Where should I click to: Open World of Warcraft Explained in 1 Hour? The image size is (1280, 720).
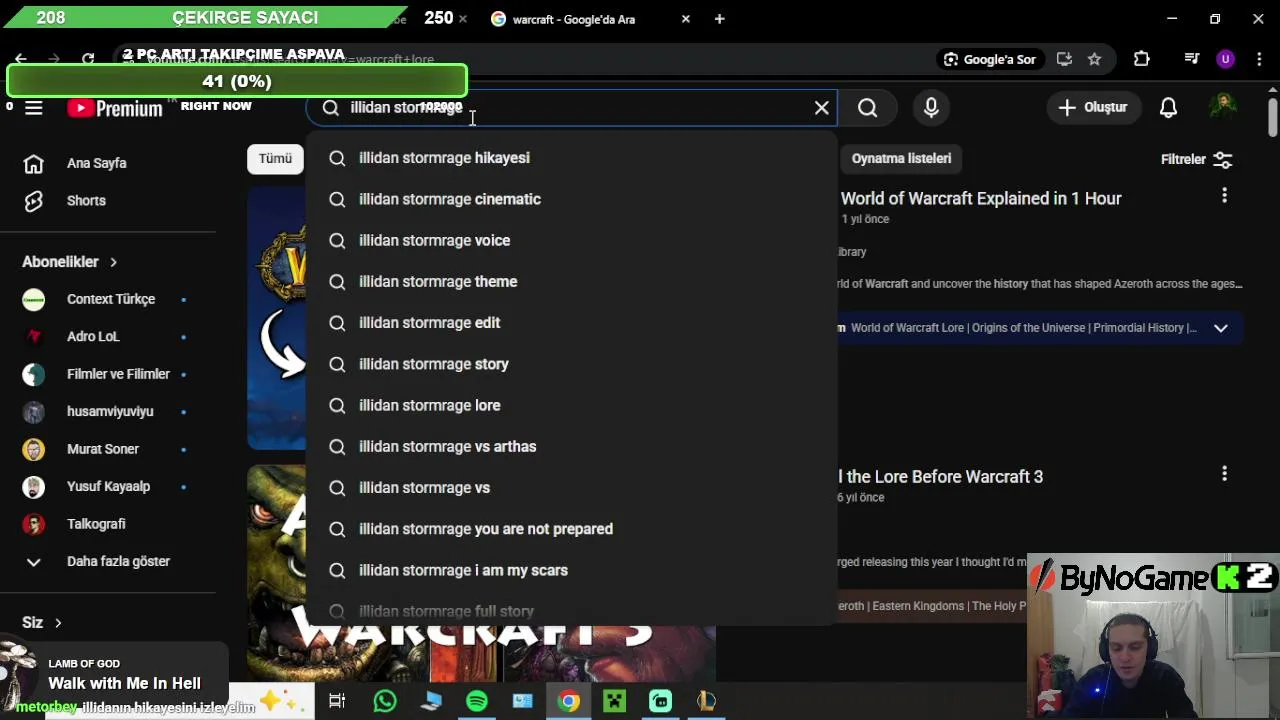[981, 199]
